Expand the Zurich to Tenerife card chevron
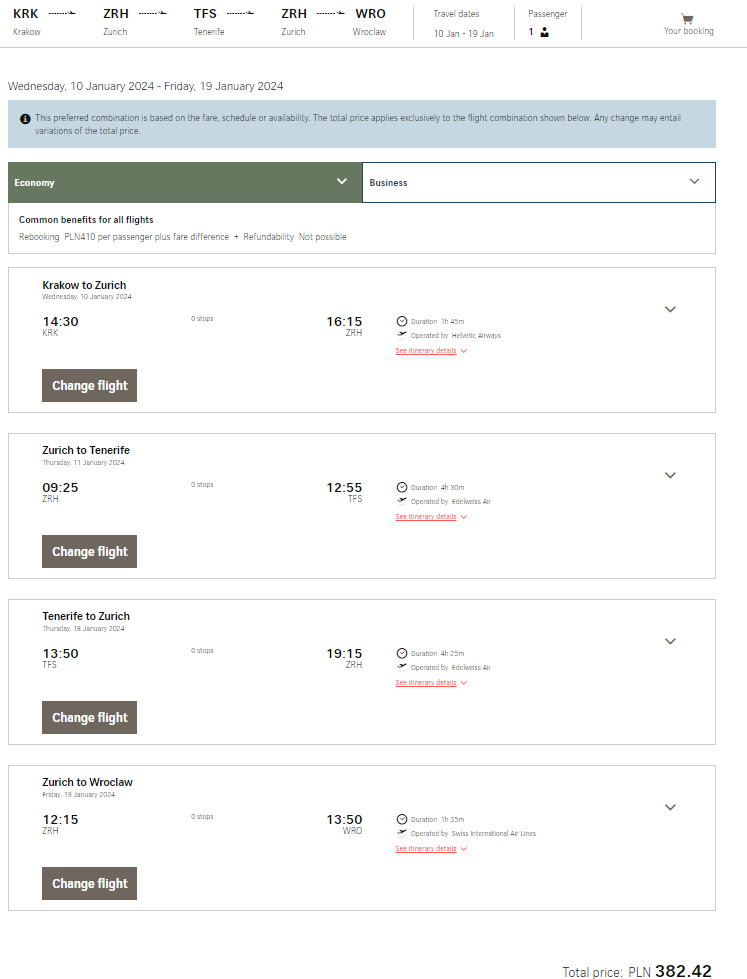This screenshot has width=747, height=979. 670,475
